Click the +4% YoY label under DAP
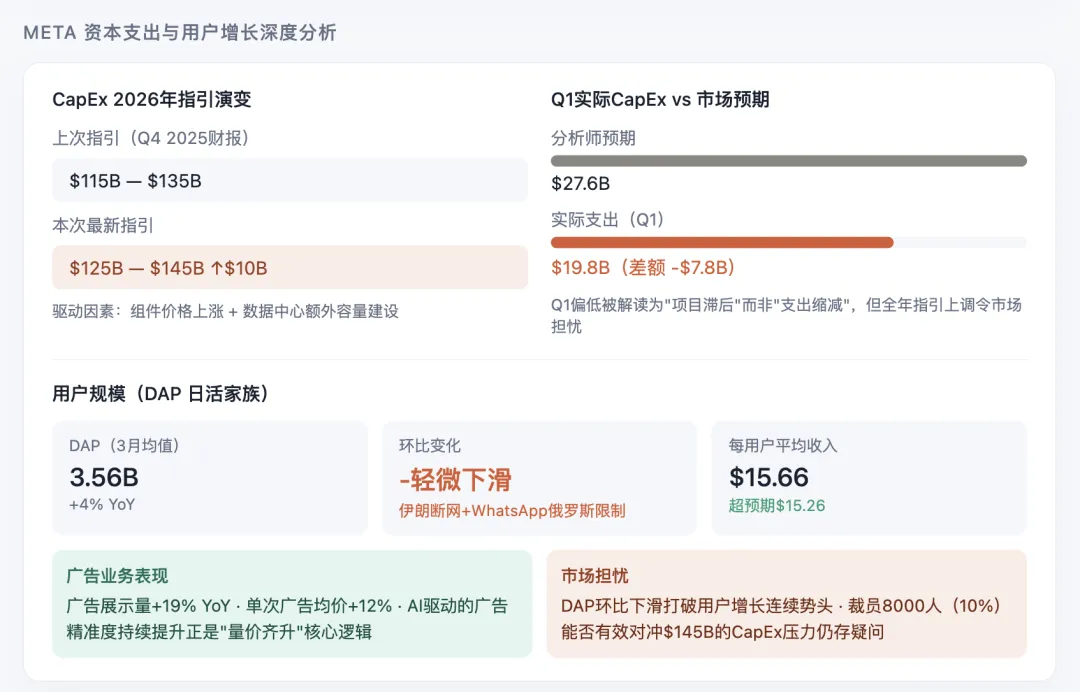 pyautogui.click(x=102, y=504)
